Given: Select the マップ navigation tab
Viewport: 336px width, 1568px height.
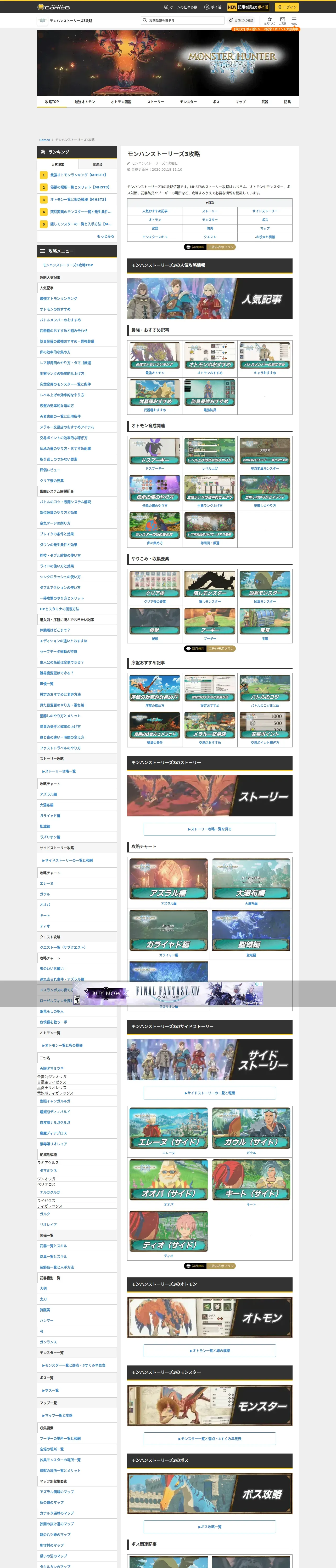Looking at the screenshot, I should tap(240, 102).
